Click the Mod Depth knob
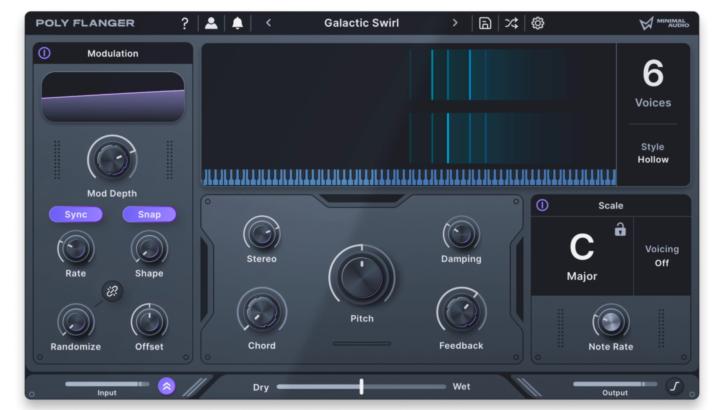 (x=112, y=159)
